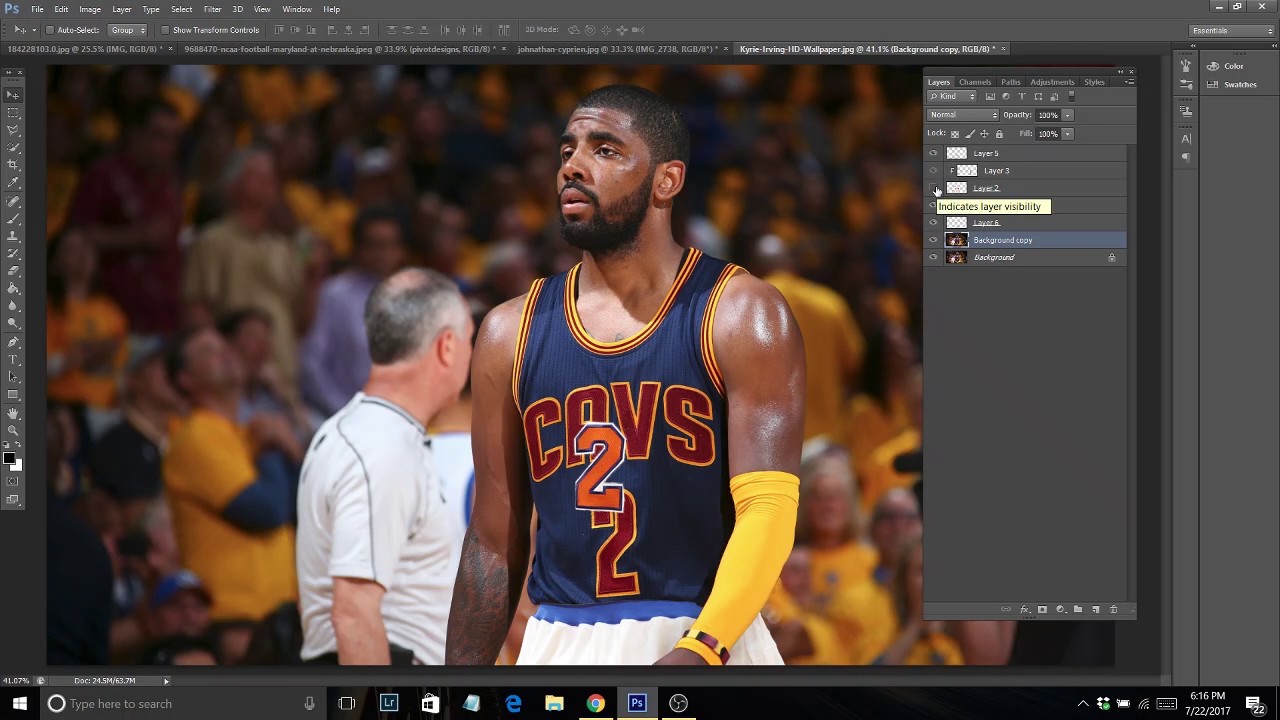This screenshot has height=720, width=1280.
Task: Switch to the Channels tab
Action: tap(975, 82)
